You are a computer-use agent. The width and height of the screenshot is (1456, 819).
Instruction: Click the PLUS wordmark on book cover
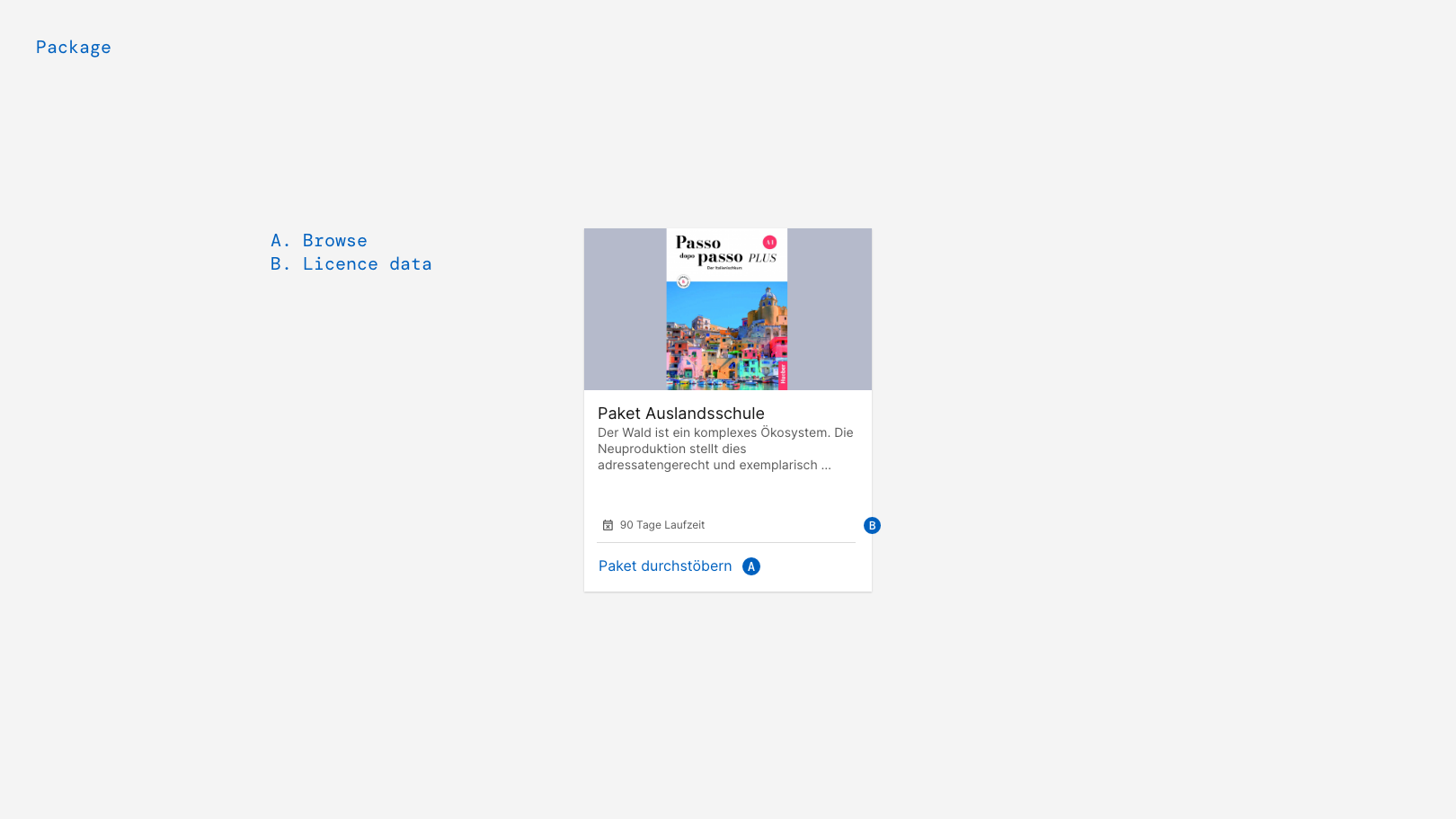(762, 258)
